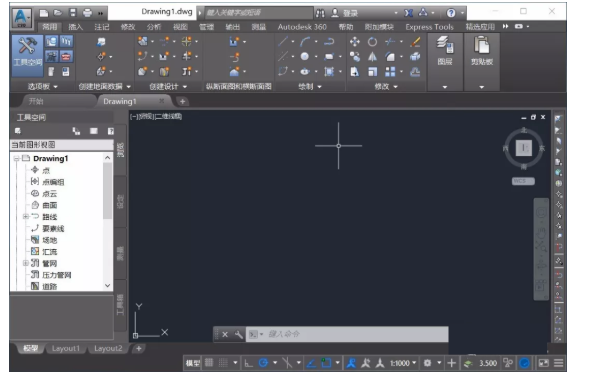
Task: Select the Line draw tool
Action: 283,41
